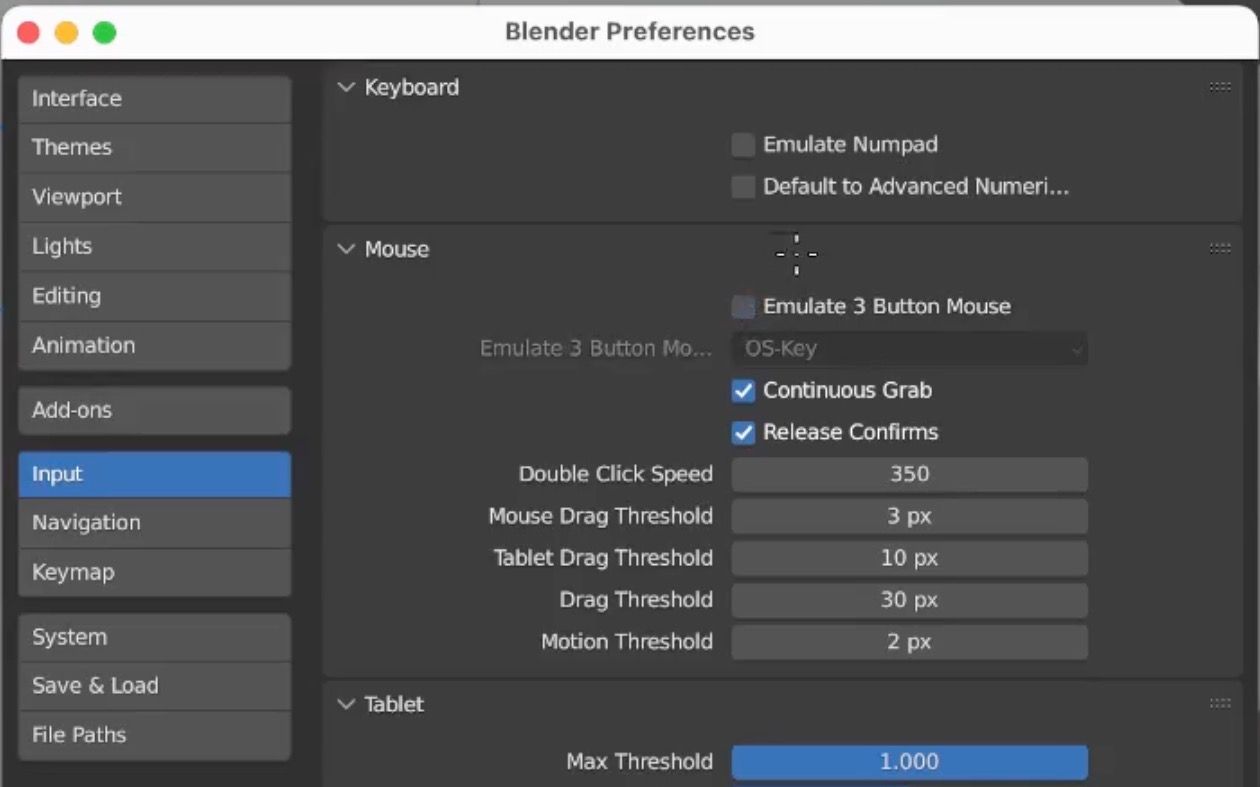Toggle Emulate 3 Button Mouse checkbox
Viewport: 1260px width, 787px height.
(x=743, y=307)
